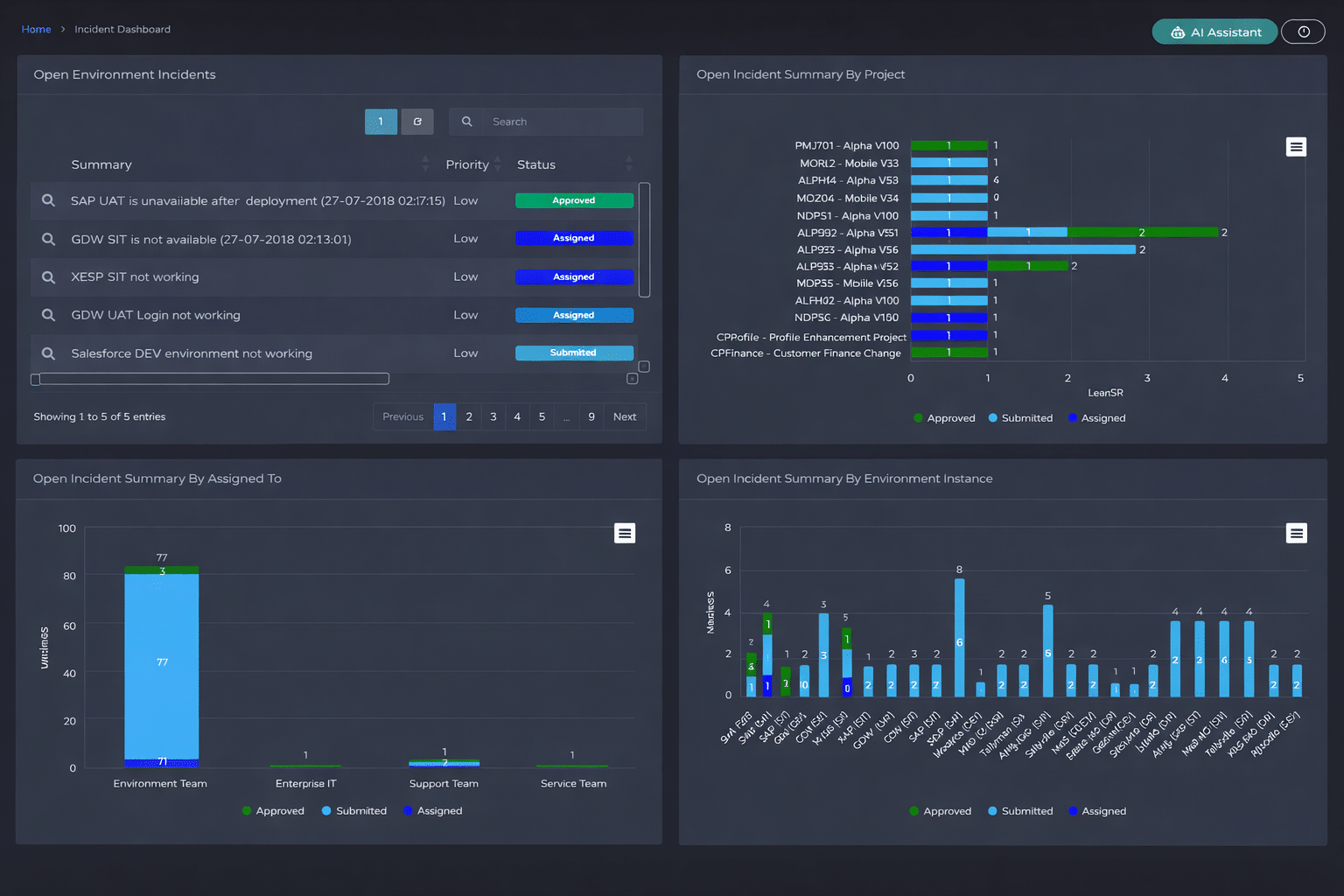The height and width of the screenshot is (896, 1344).
Task: View details icon for GDW SIT incident
Action: 49,239
